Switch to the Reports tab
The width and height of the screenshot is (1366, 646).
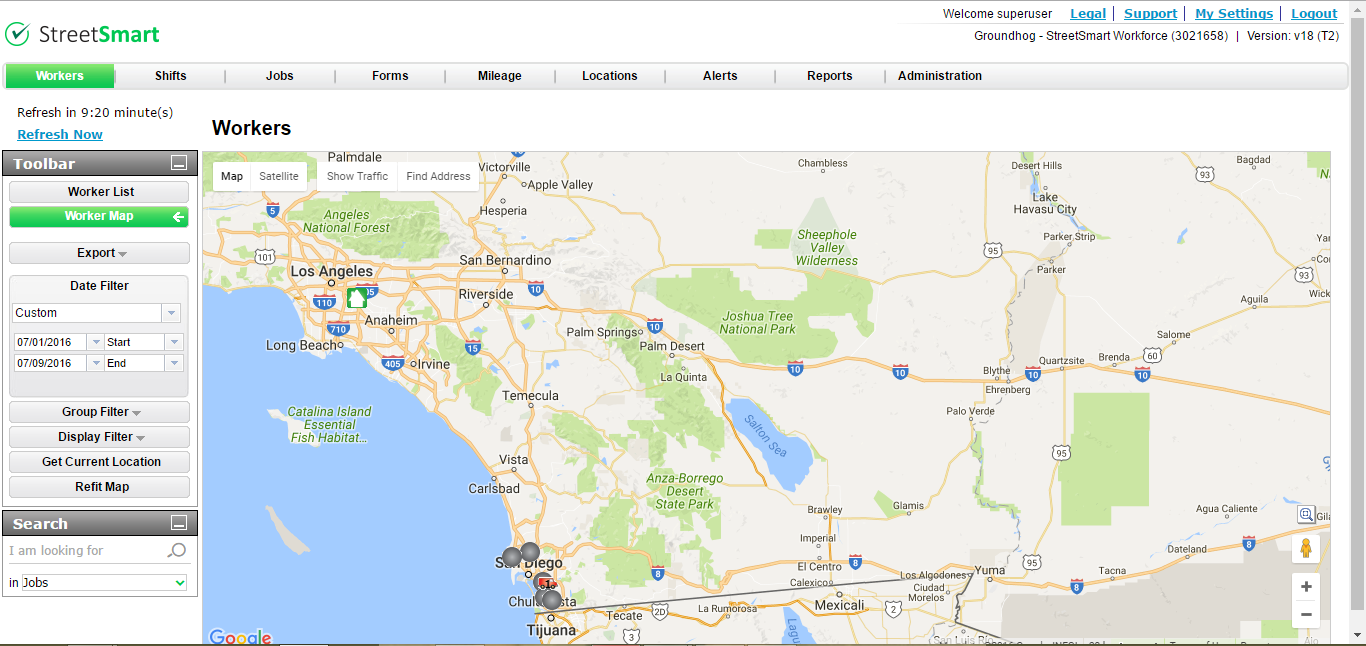point(829,76)
